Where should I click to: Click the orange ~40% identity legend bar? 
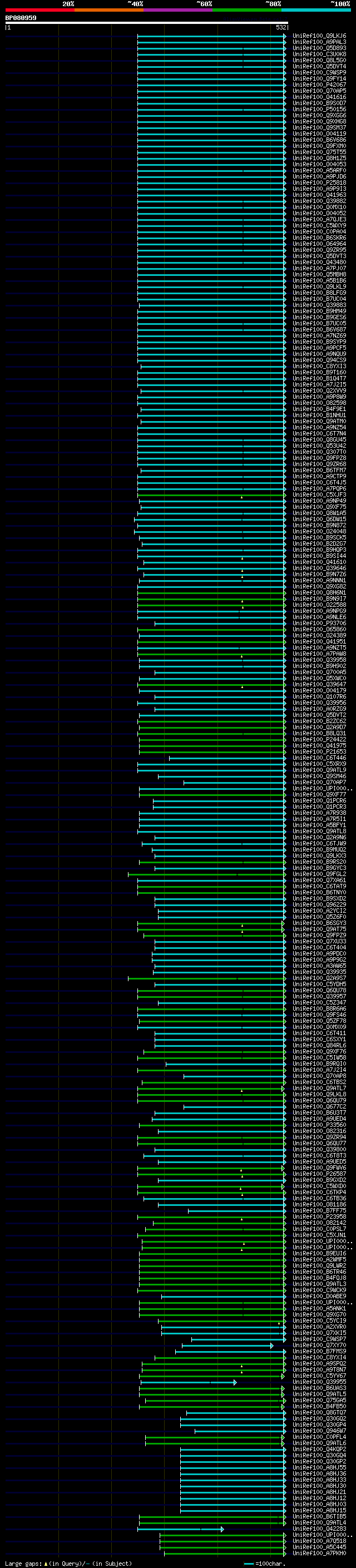click(x=109, y=10)
